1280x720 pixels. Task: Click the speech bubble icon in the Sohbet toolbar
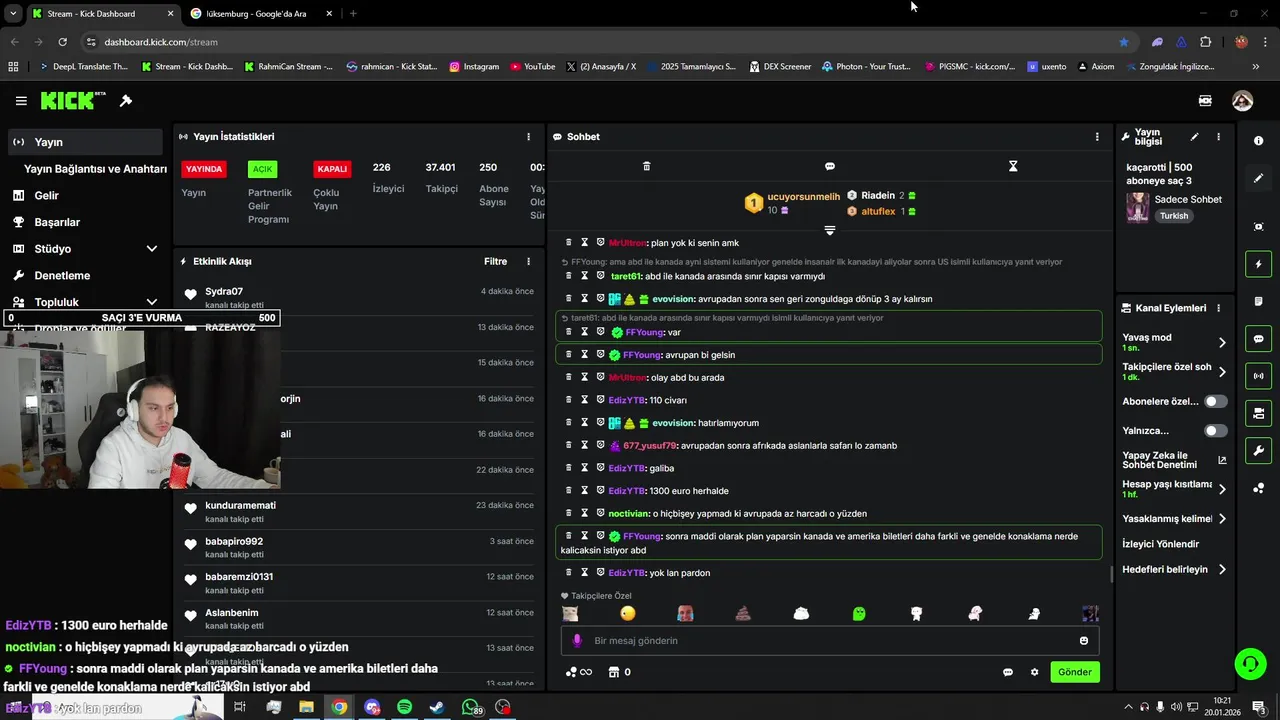[x=830, y=166]
